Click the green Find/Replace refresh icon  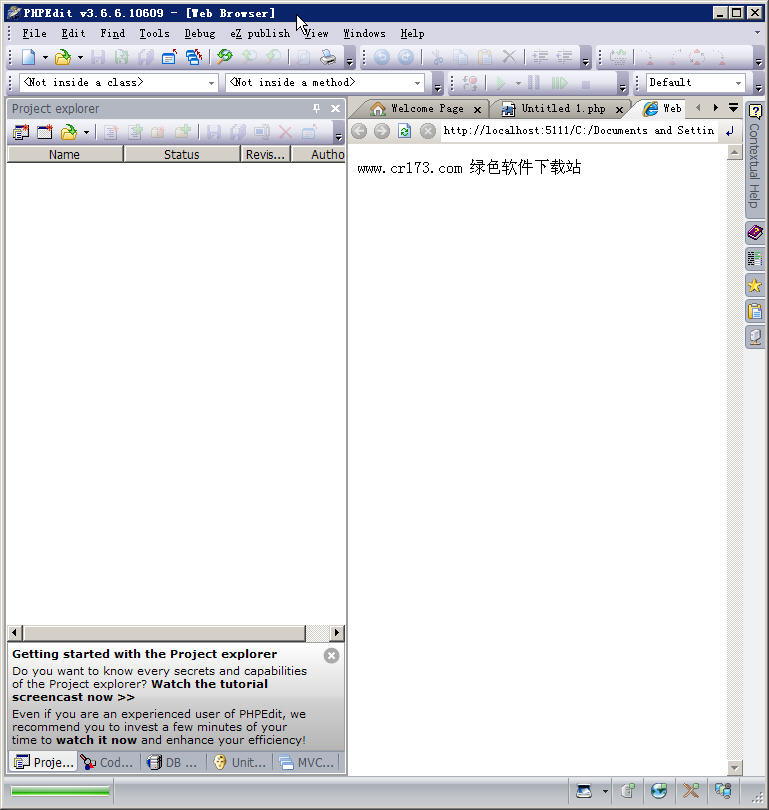click(225, 56)
